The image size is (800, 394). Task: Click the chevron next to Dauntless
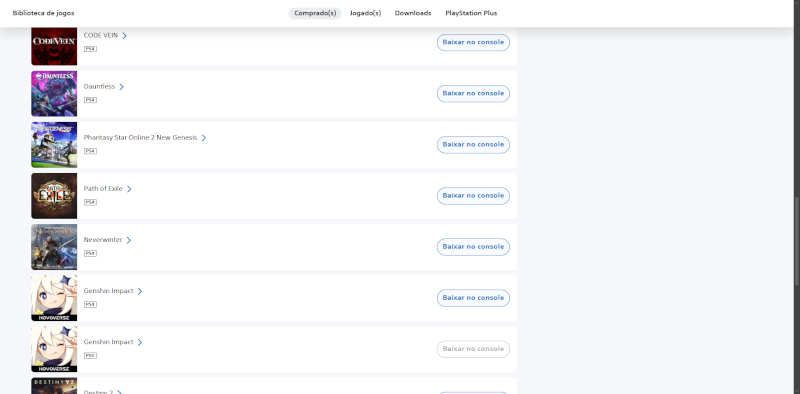(x=121, y=87)
